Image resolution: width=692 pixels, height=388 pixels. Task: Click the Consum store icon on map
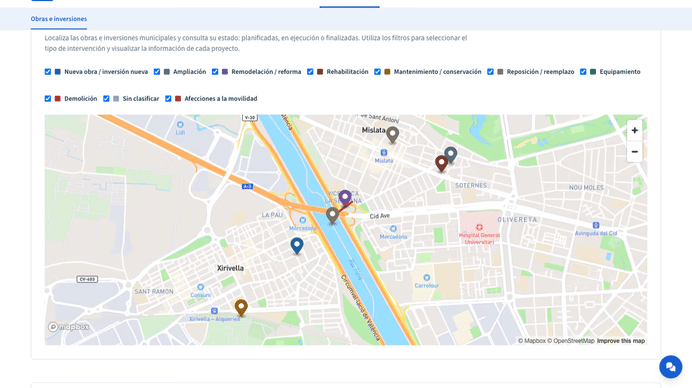pos(200,287)
